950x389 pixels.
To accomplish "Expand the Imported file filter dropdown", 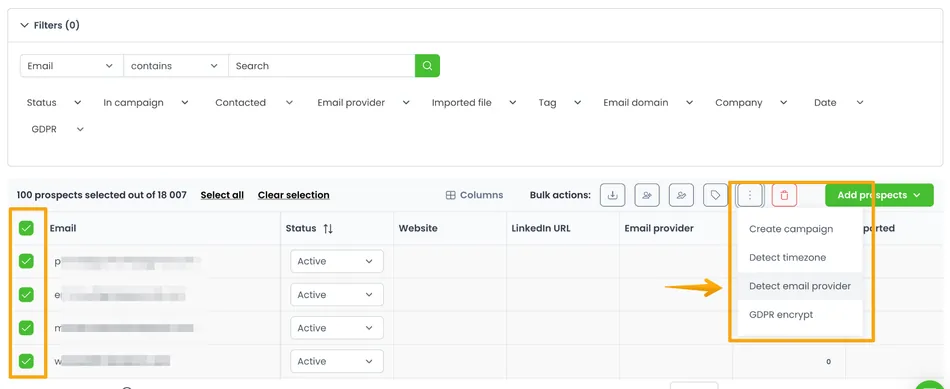I will pyautogui.click(x=474, y=102).
